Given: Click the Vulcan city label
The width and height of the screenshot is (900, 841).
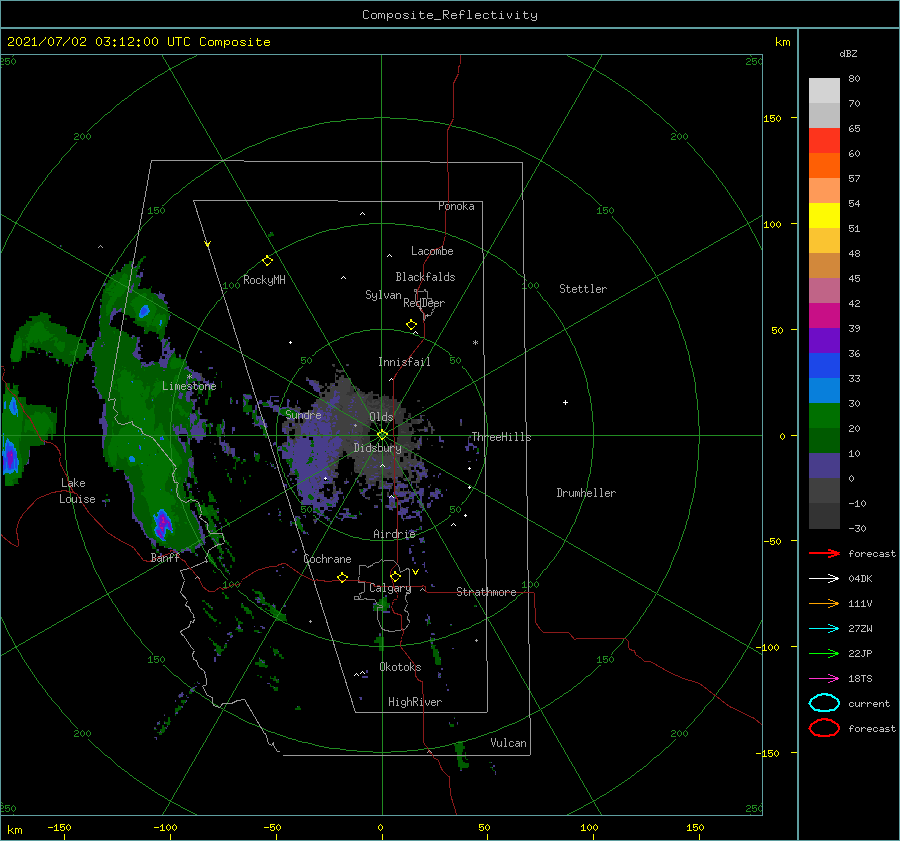Looking at the screenshot, I should click(x=509, y=743).
